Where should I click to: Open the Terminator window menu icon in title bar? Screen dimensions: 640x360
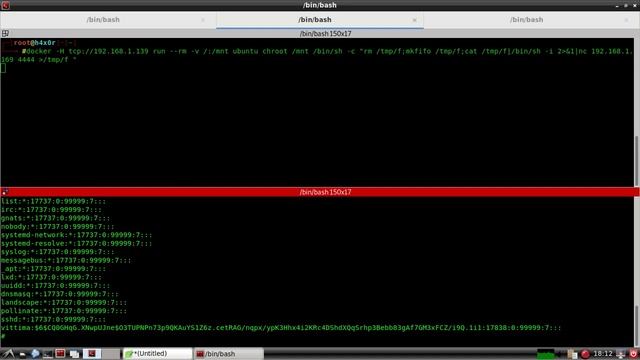coord(5,5)
